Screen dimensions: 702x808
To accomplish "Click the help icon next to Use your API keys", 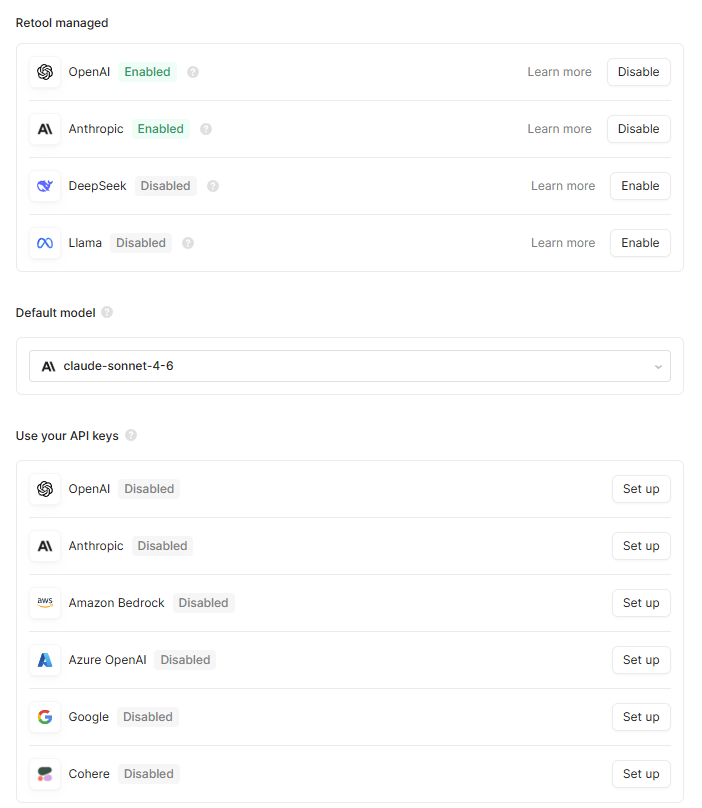I will [131, 435].
